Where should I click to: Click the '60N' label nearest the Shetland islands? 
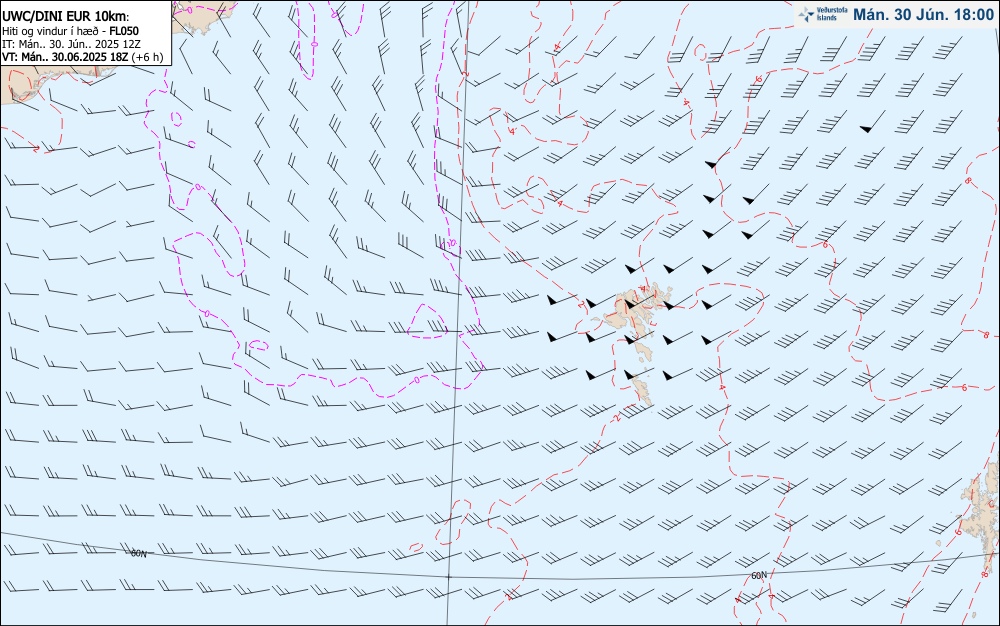759,576
